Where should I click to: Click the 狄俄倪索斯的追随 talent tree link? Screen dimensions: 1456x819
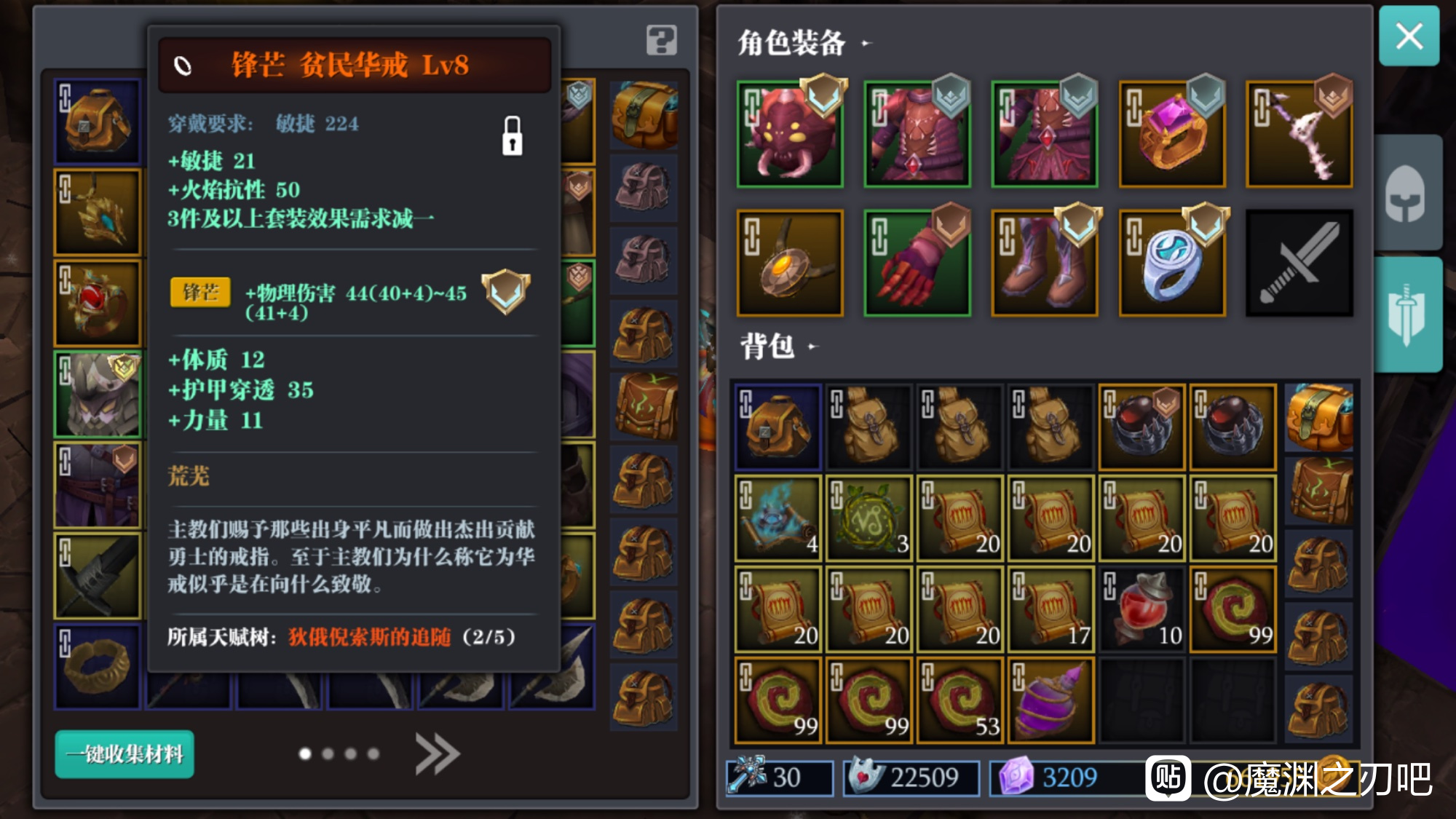pos(370,637)
